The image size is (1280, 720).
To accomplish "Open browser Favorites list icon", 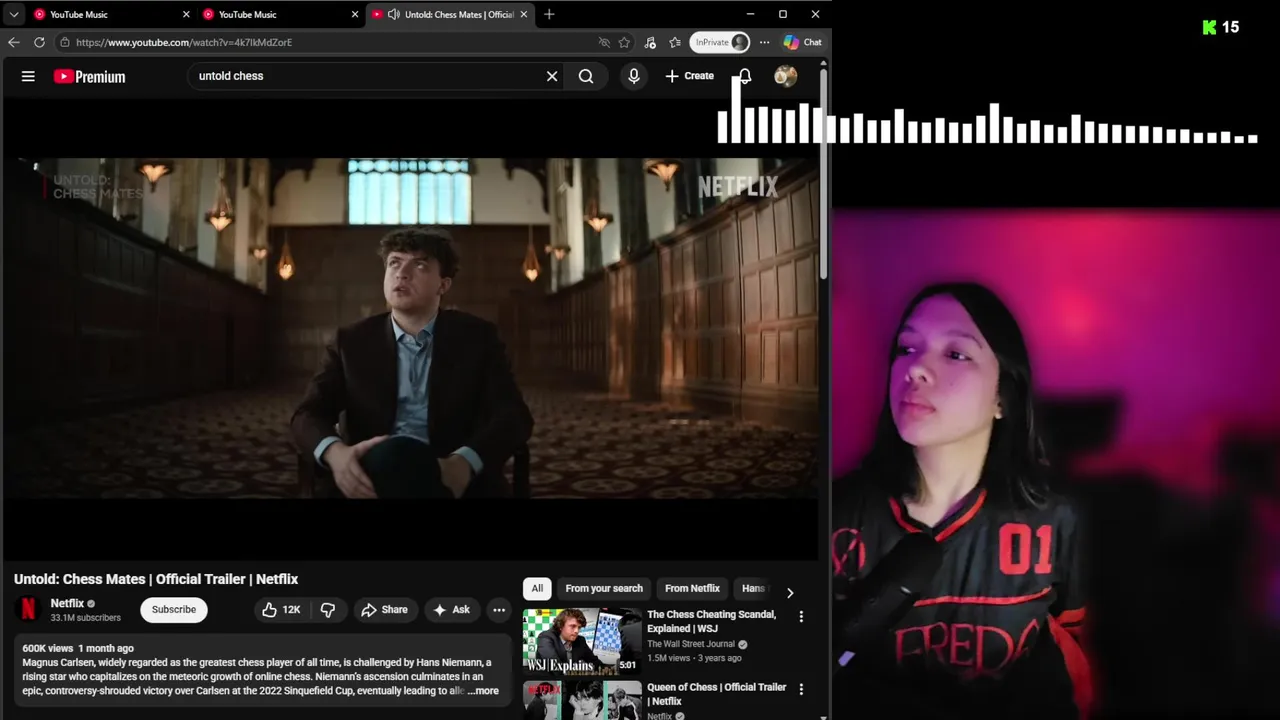I will pos(675,42).
